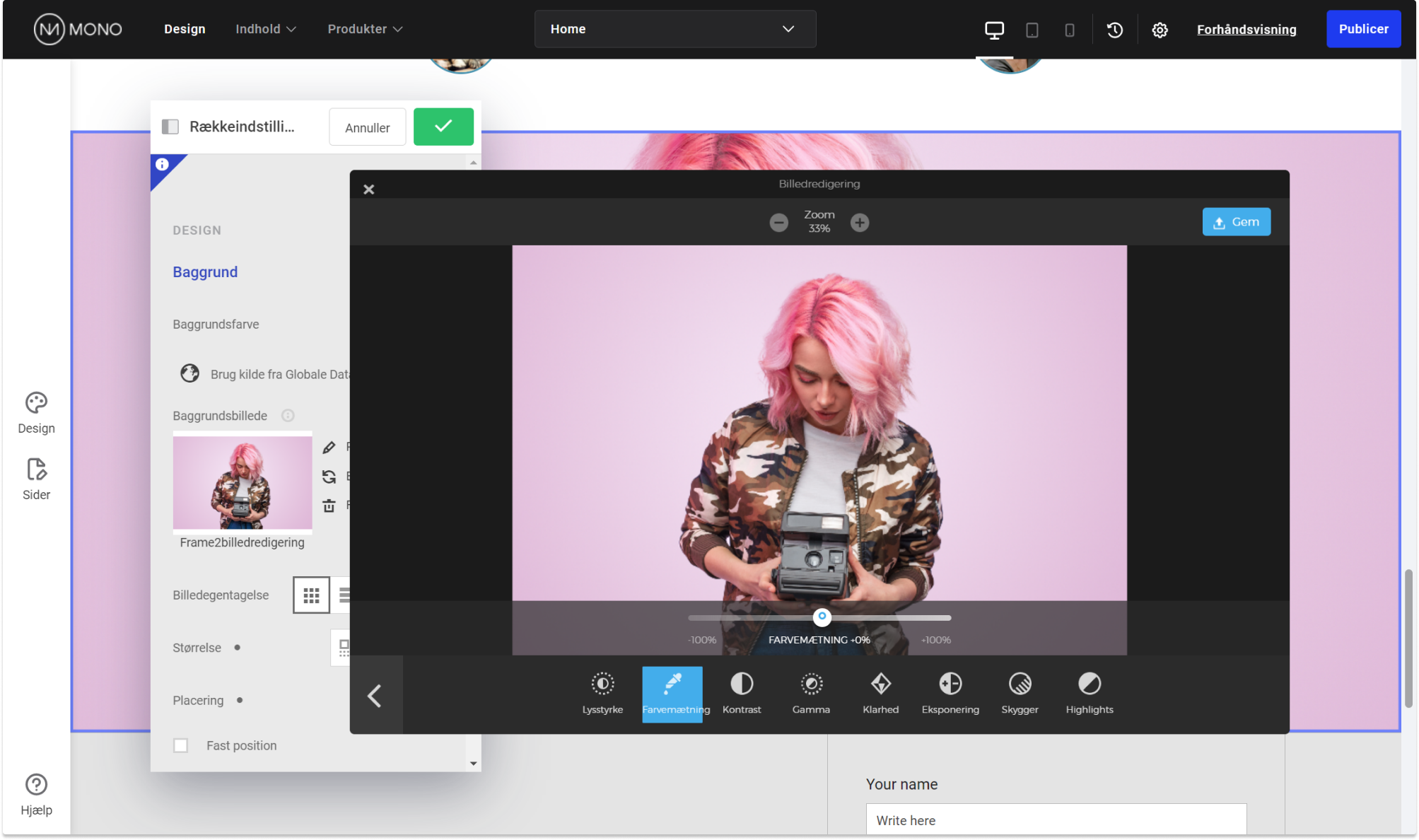Switch to tablet device preview

point(1032,30)
